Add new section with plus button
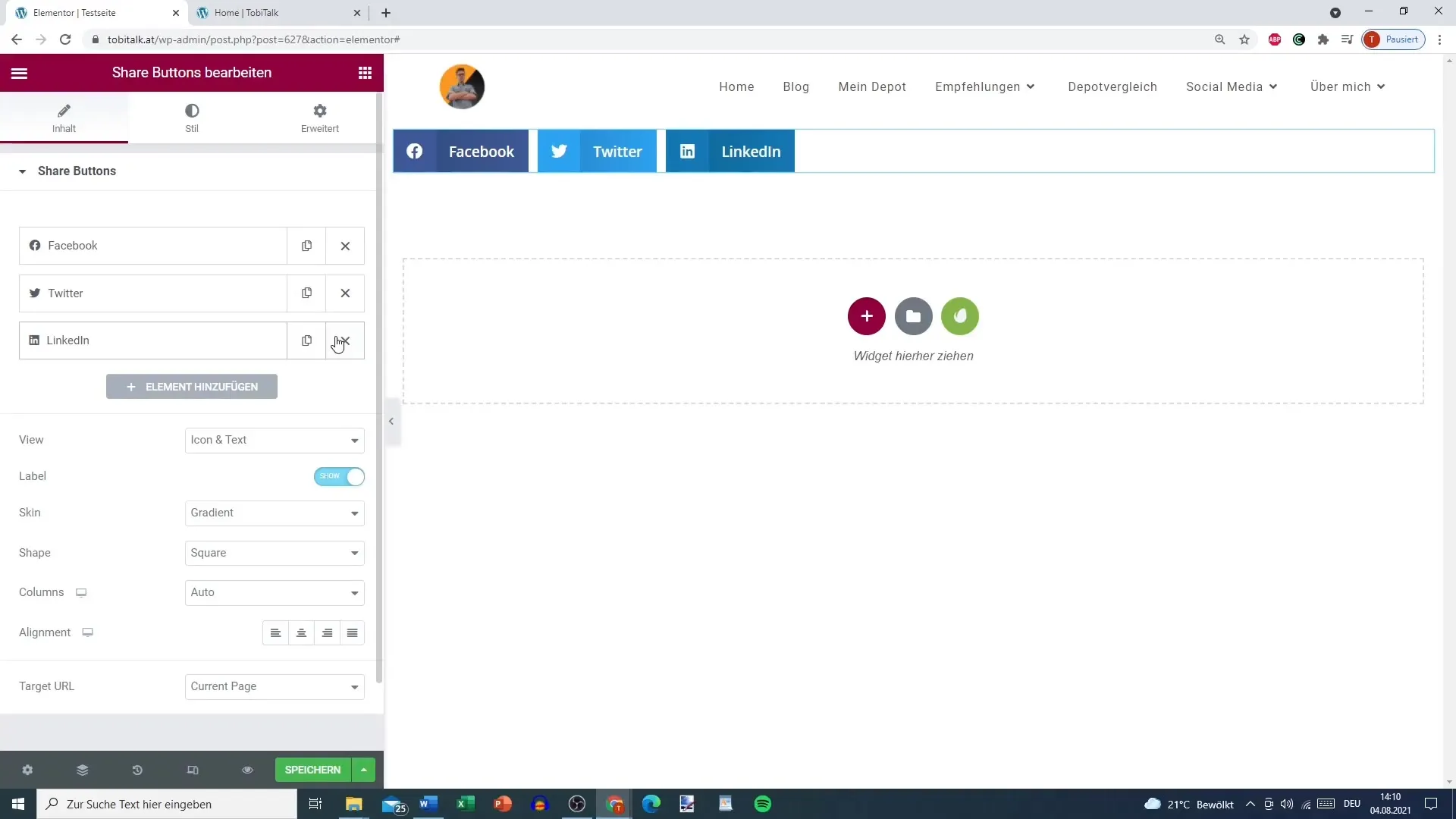1456x819 pixels. point(867,317)
